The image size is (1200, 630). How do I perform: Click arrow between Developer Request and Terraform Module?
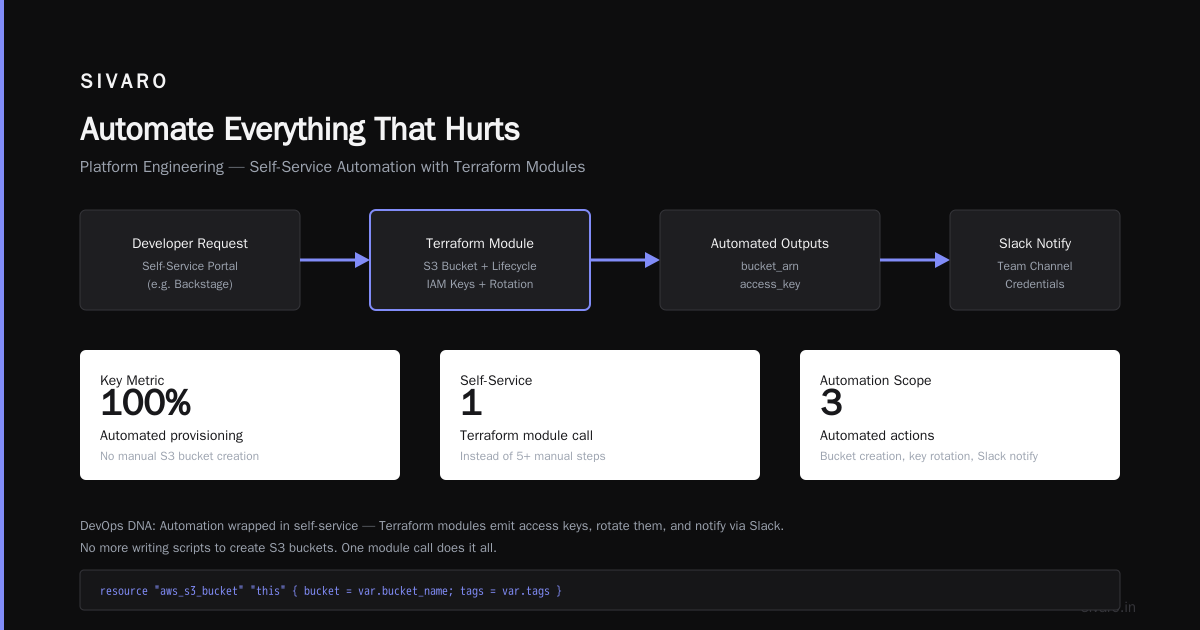335,260
